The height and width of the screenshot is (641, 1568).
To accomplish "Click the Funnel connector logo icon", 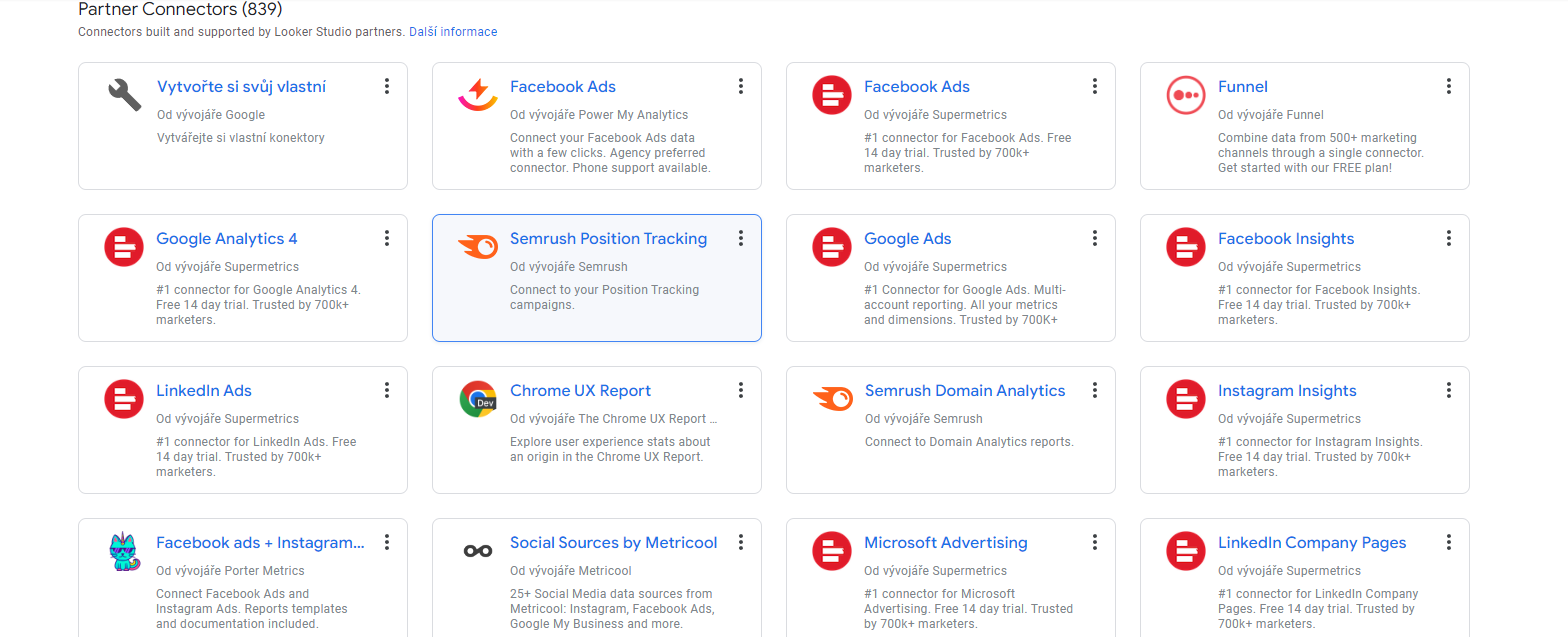I will 1186,95.
